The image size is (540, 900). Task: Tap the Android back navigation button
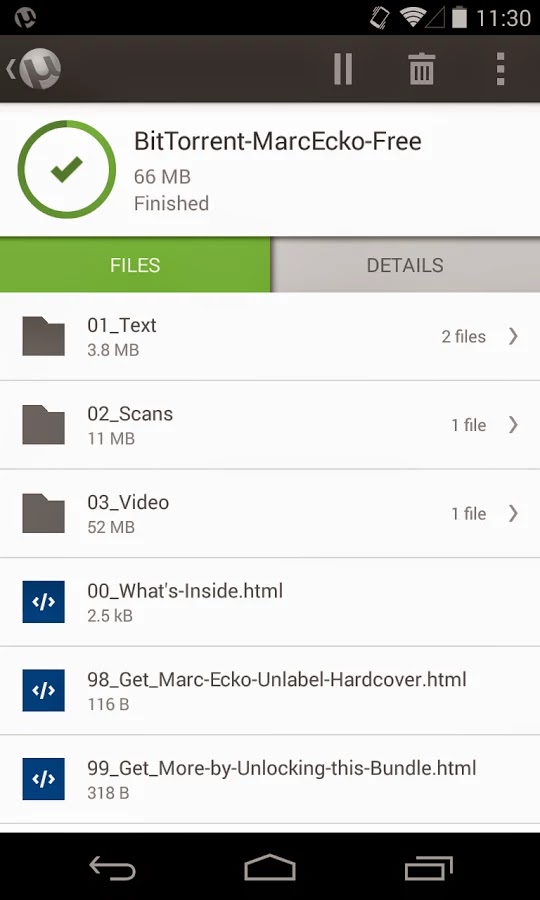112,868
